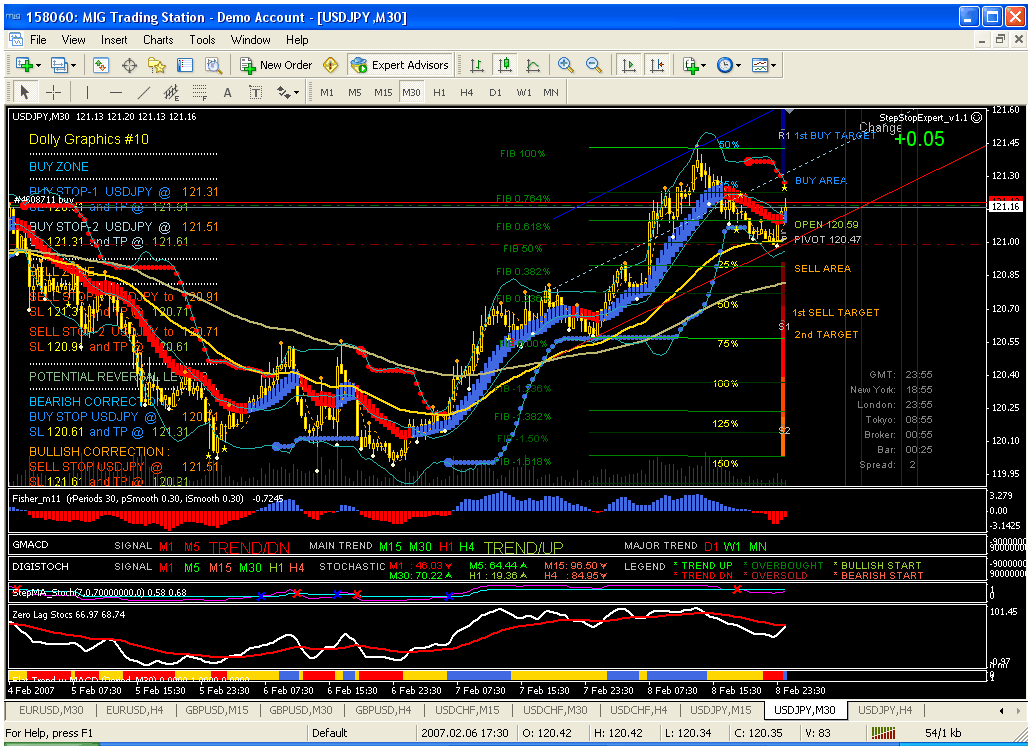The width and height of the screenshot is (1032, 746).
Task: Toggle the chart Auto Scroll button
Action: click(629, 65)
